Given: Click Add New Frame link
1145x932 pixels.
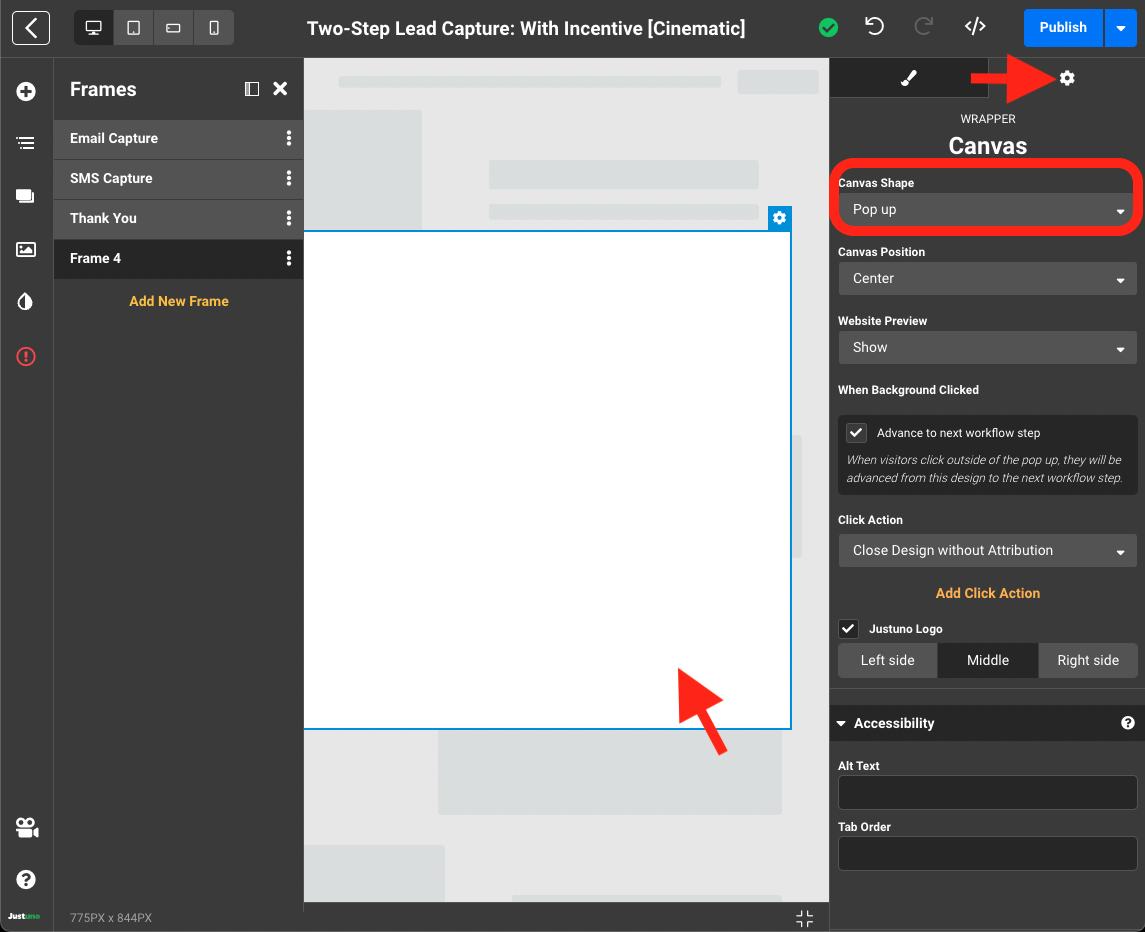Looking at the screenshot, I should click(179, 301).
